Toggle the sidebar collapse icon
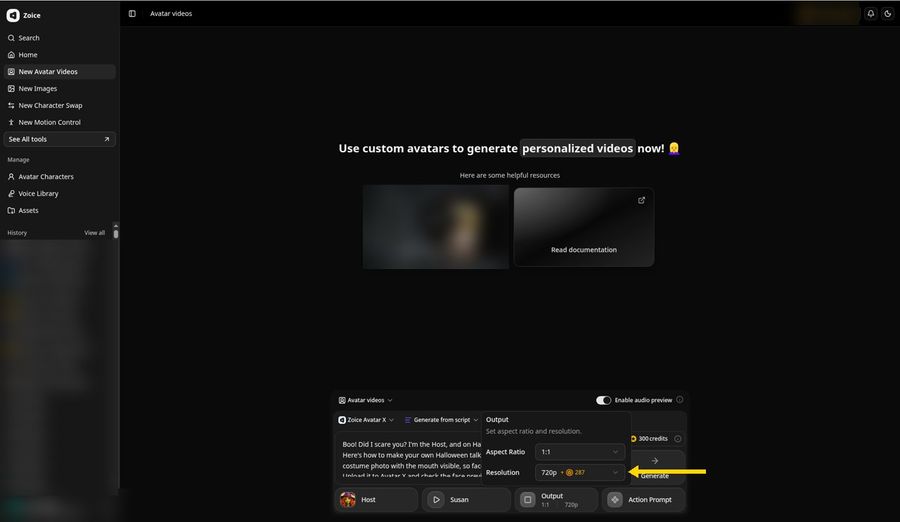The height and width of the screenshot is (522, 900). [x=132, y=14]
